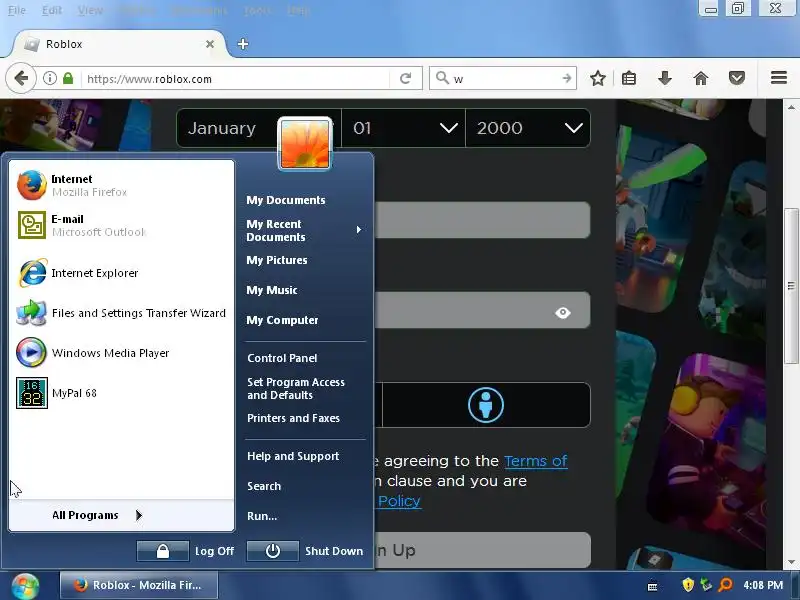This screenshot has width=800, height=600.
Task: Open the Privacy Policy link
Action: tap(399, 501)
